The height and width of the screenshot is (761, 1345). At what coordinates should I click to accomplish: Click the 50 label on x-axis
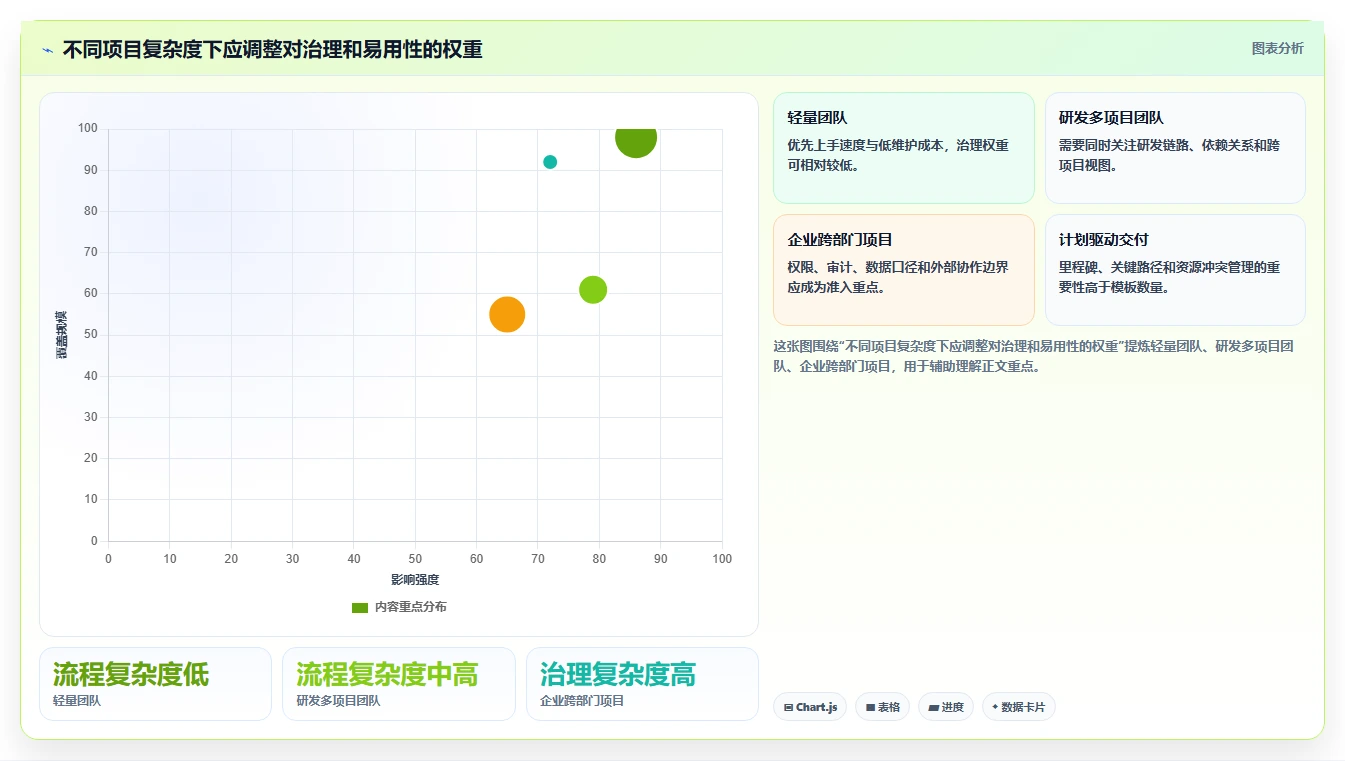point(415,559)
